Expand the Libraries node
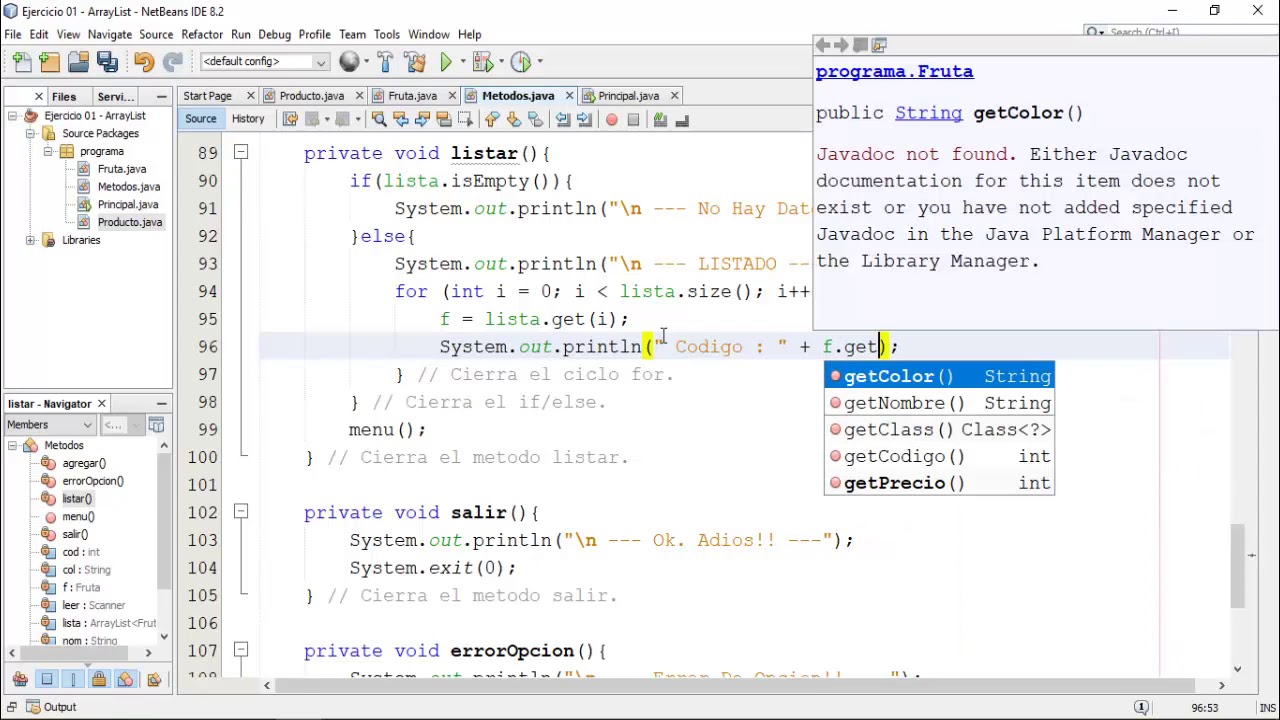 point(30,241)
